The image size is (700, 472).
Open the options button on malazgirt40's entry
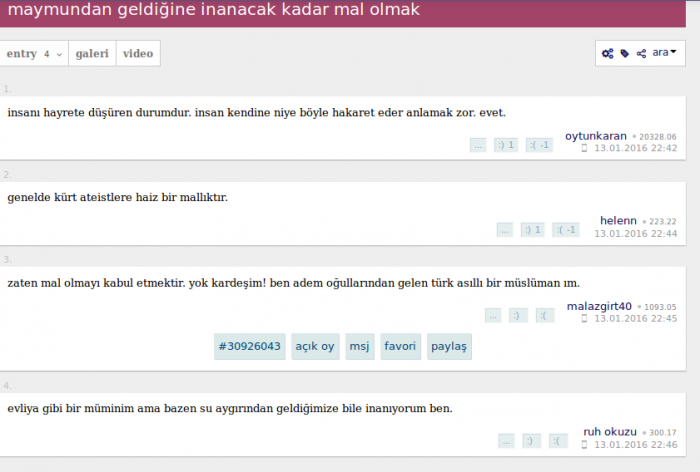493,316
